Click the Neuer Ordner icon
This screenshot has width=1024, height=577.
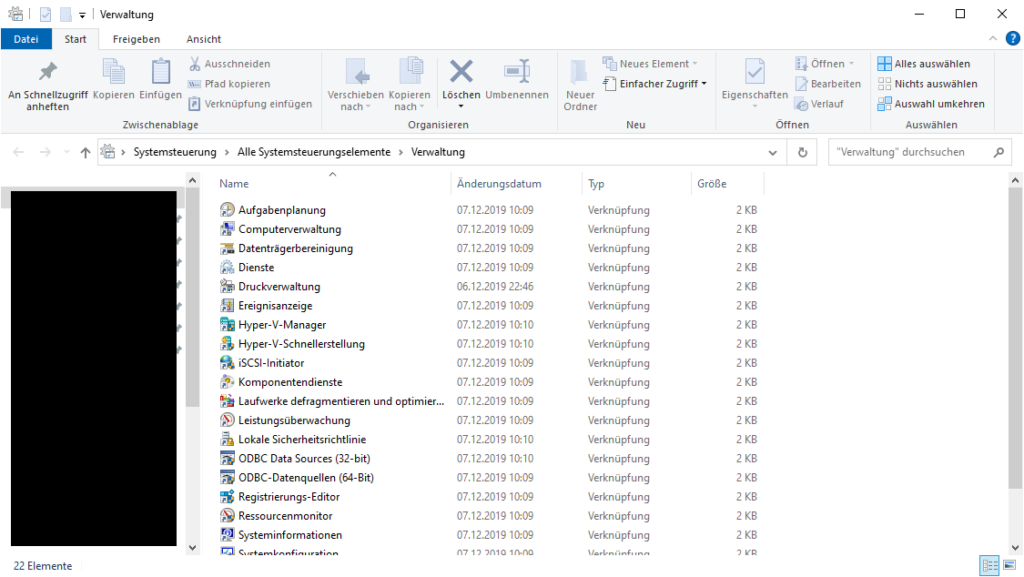tap(579, 72)
